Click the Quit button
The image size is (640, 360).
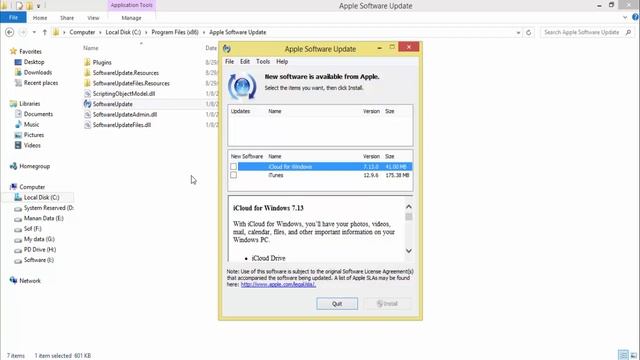[x=337, y=304]
